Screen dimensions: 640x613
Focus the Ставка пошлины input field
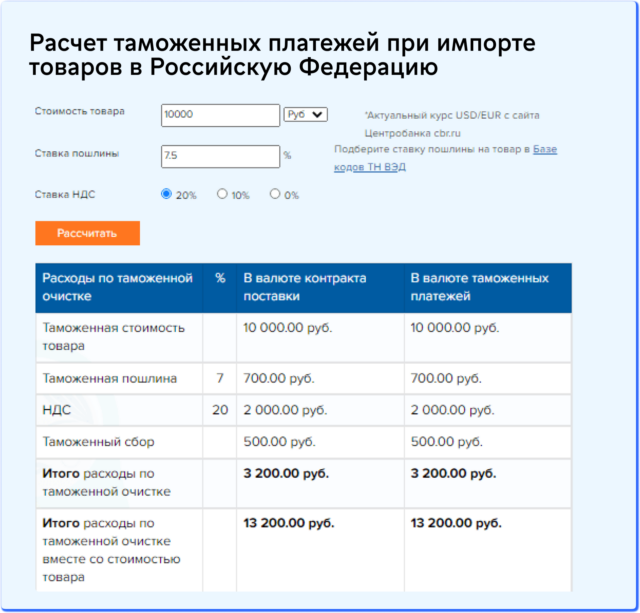220,156
